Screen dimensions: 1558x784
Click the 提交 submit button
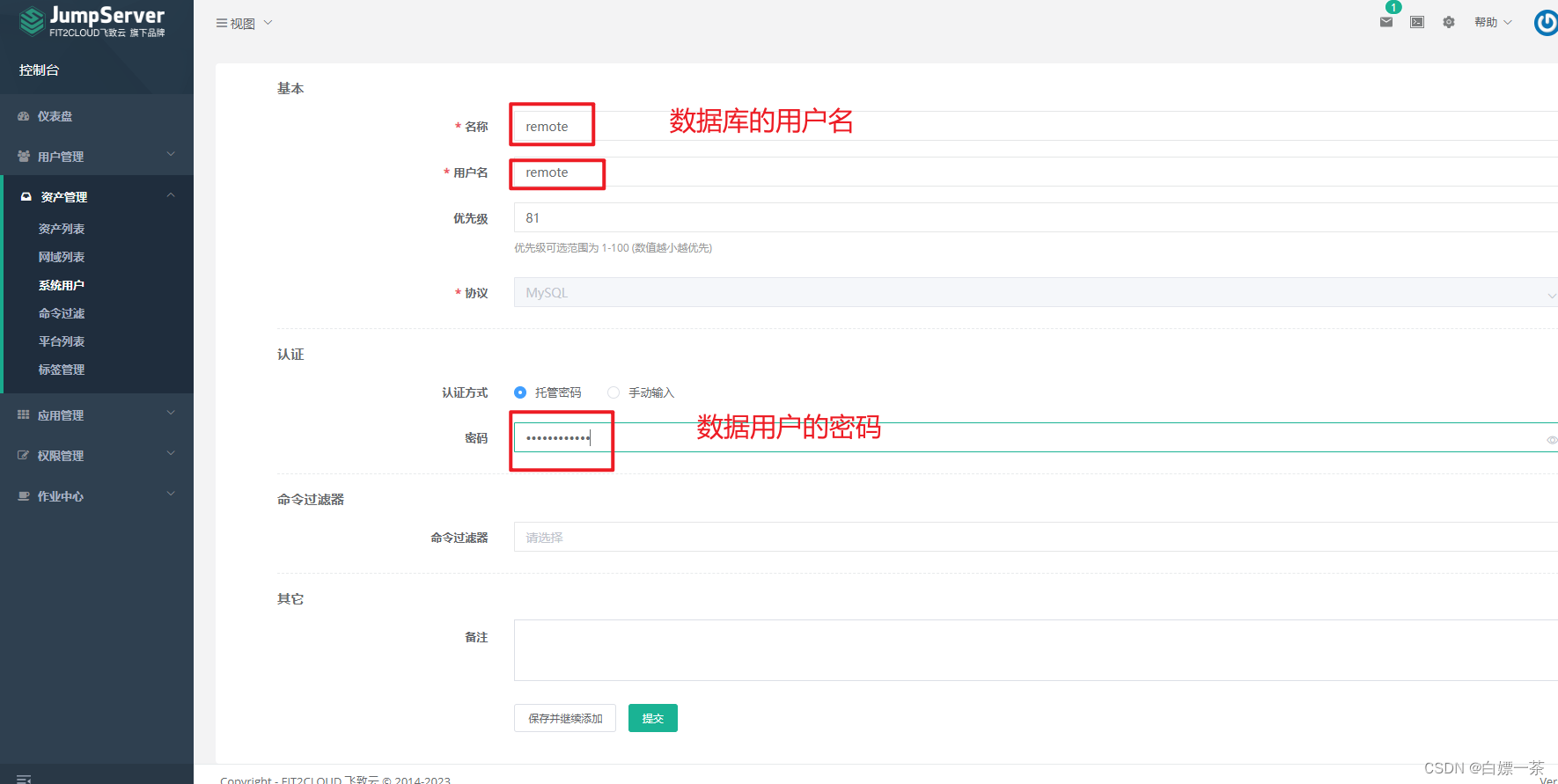point(653,718)
